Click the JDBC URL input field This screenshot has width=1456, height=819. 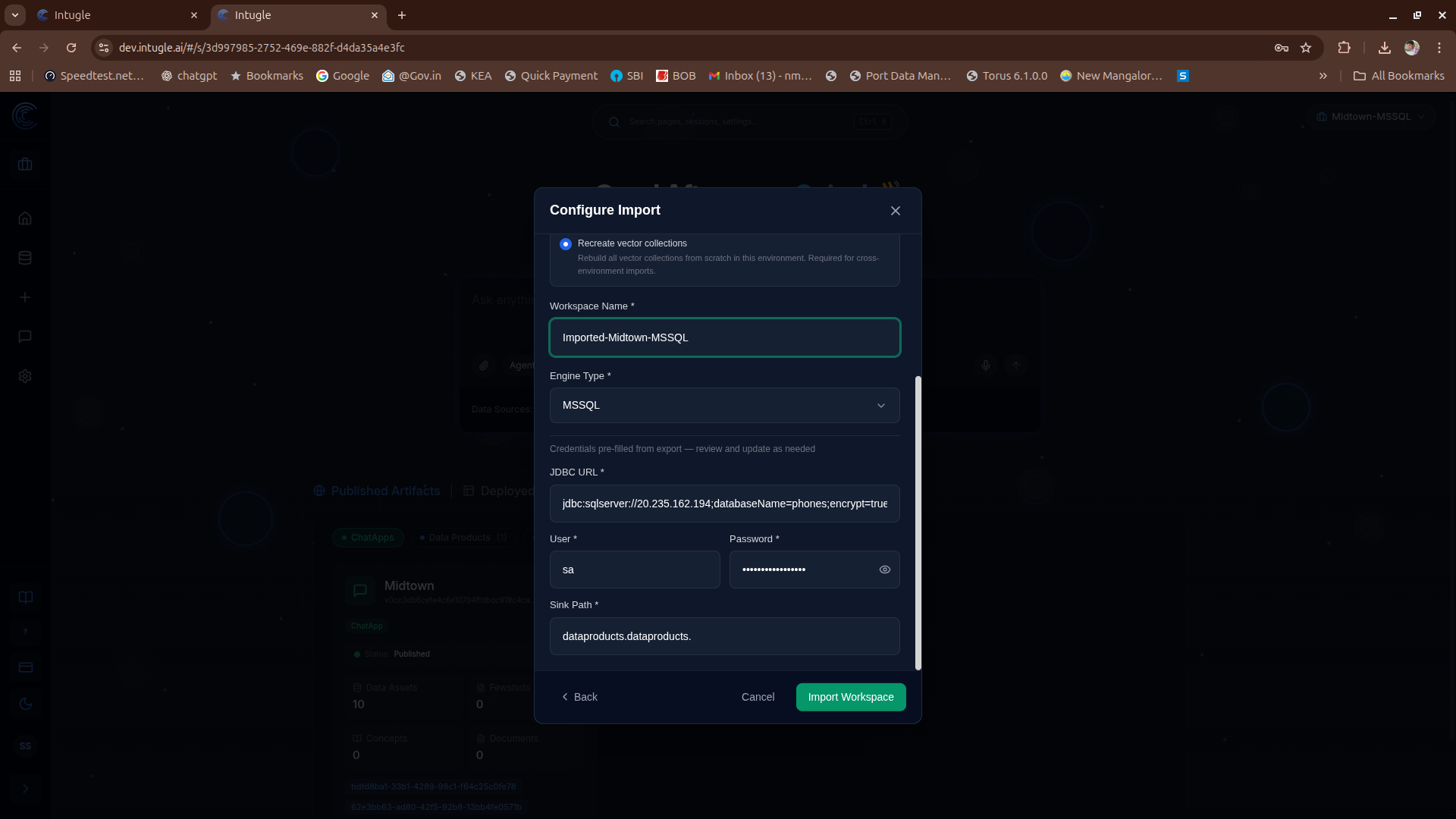coord(725,504)
